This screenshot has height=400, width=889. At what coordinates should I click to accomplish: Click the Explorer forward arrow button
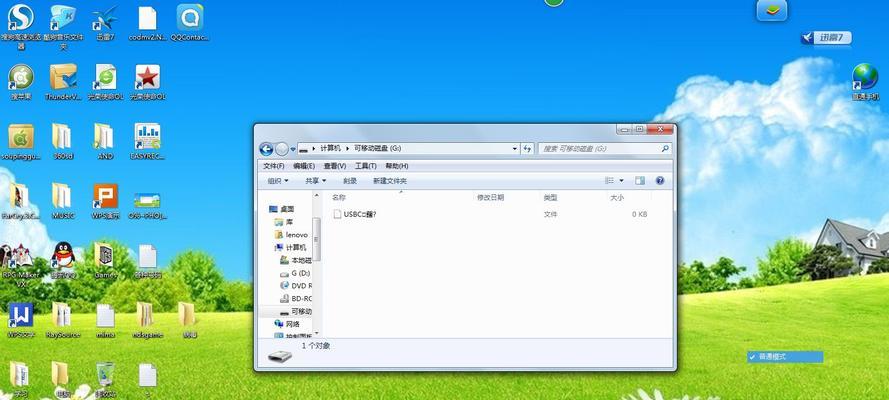(282, 149)
